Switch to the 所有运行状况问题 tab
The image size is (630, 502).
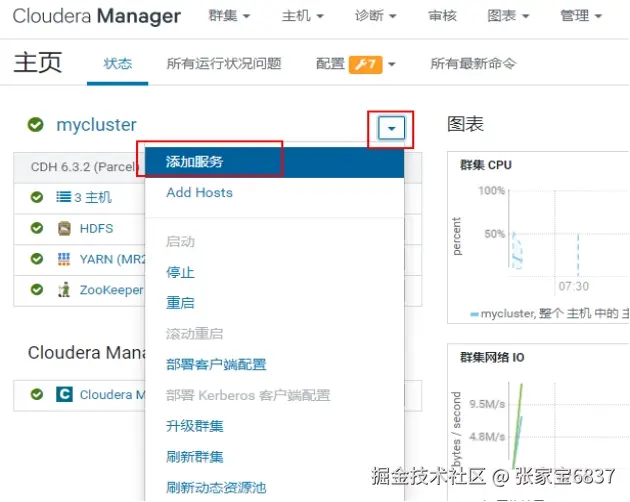tap(224, 64)
